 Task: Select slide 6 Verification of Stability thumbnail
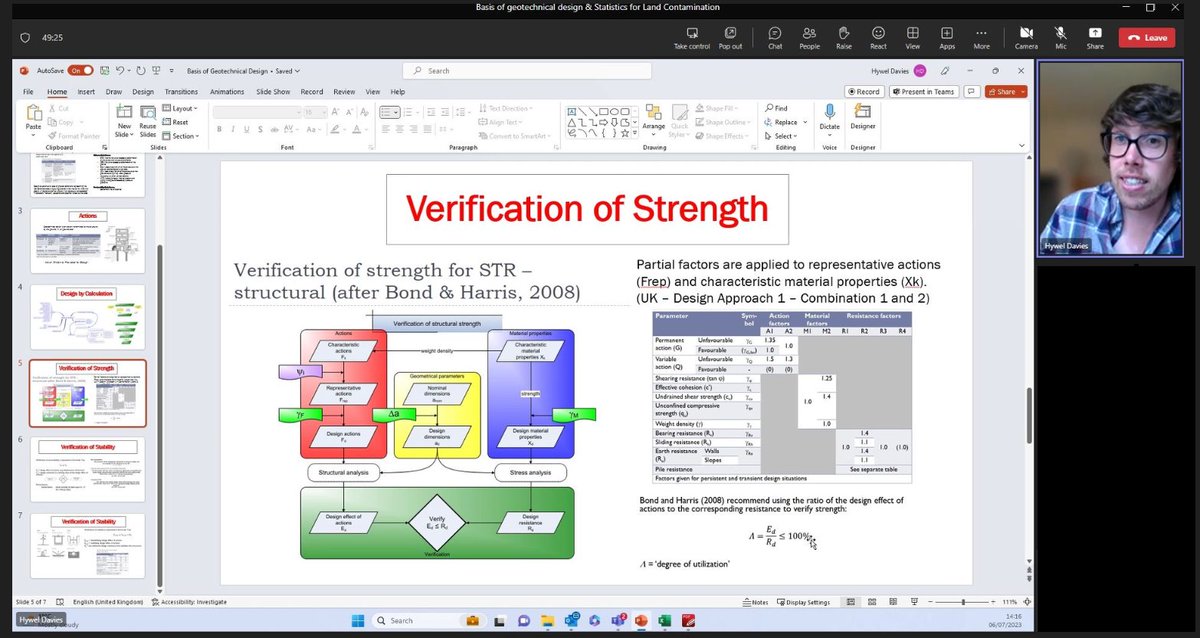[87, 469]
